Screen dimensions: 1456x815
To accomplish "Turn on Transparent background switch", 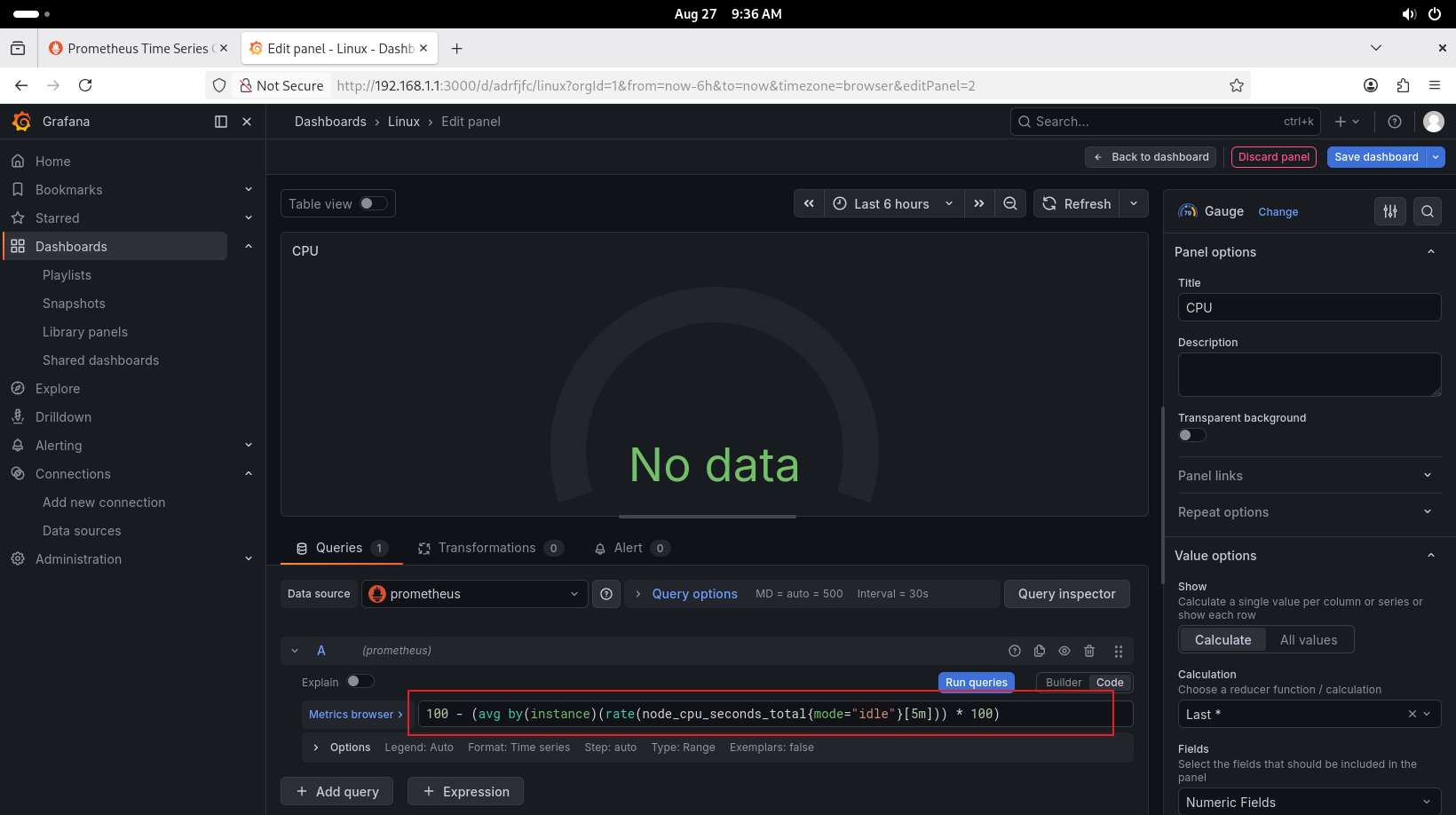I will click(1192, 435).
